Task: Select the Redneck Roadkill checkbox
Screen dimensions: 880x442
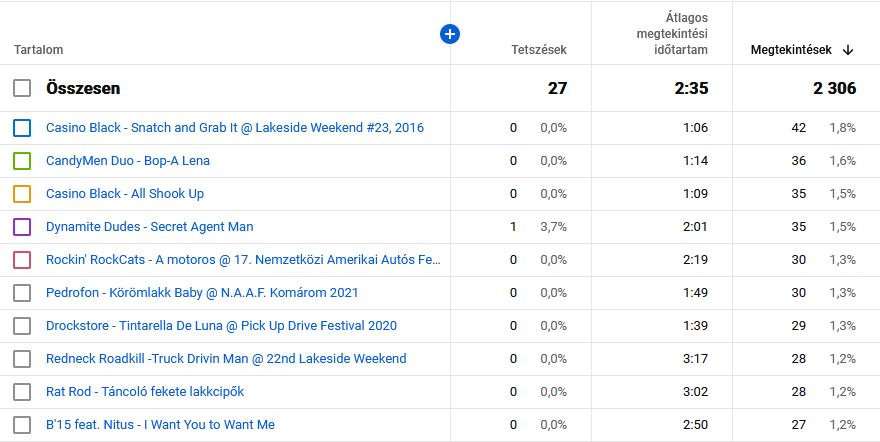Action: 22,359
